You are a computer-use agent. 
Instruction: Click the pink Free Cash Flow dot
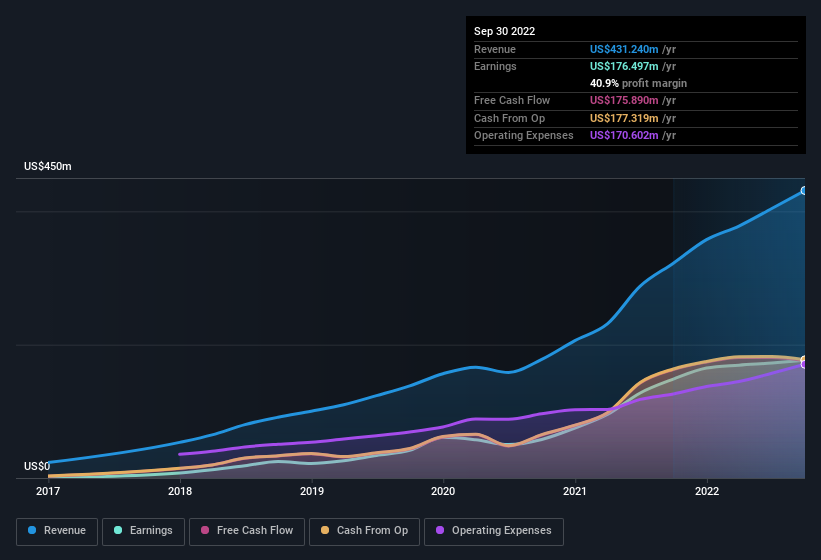tap(205, 530)
